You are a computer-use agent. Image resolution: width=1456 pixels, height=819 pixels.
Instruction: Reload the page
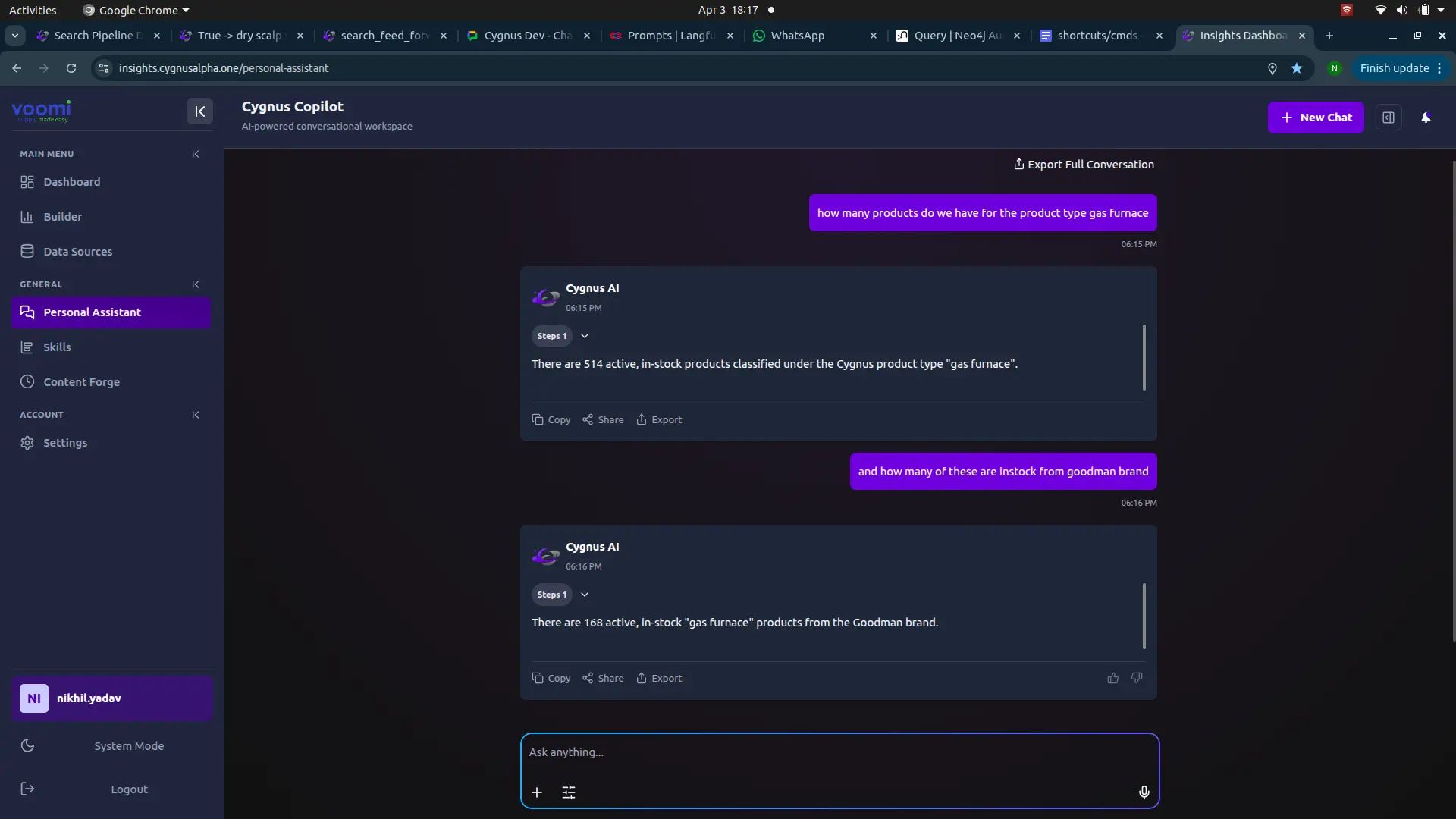click(71, 68)
